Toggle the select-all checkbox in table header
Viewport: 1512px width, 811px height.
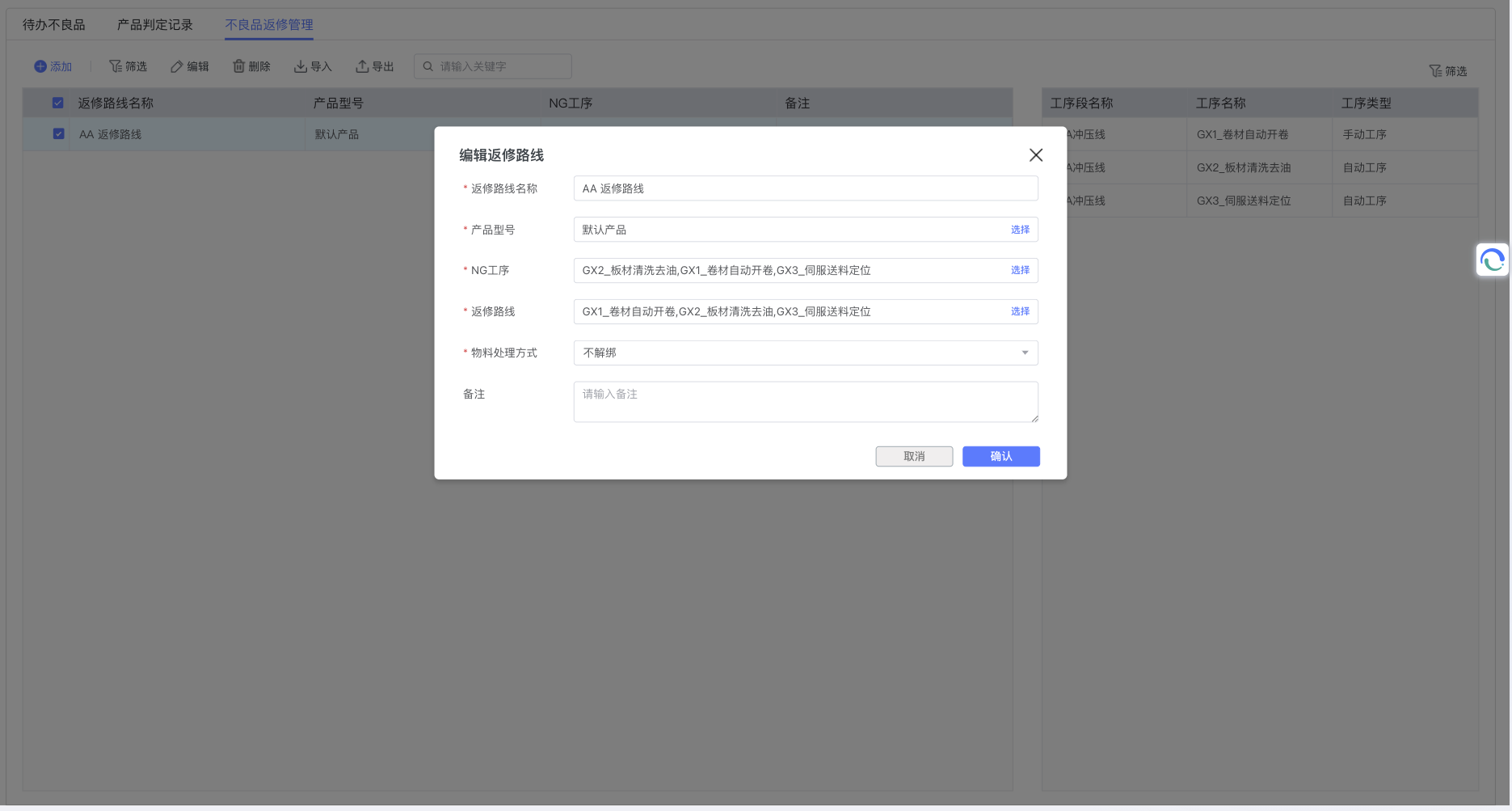58,103
